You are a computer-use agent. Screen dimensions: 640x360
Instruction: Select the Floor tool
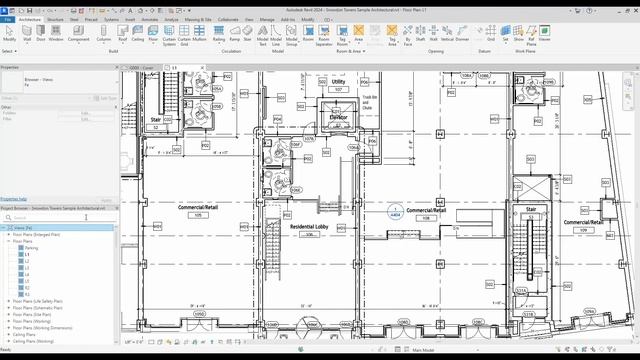point(153,33)
